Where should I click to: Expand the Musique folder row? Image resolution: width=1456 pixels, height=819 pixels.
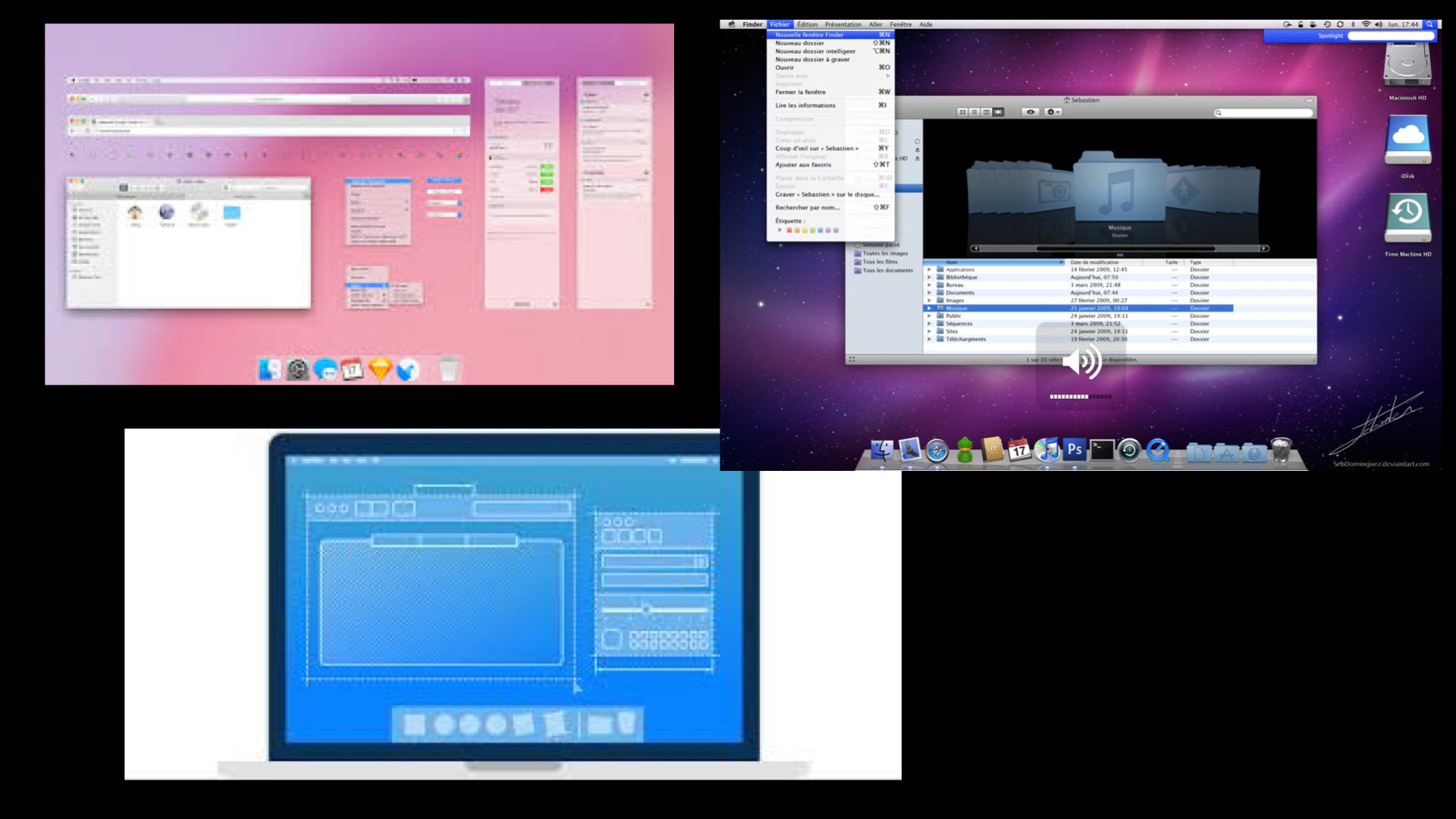(x=929, y=308)
